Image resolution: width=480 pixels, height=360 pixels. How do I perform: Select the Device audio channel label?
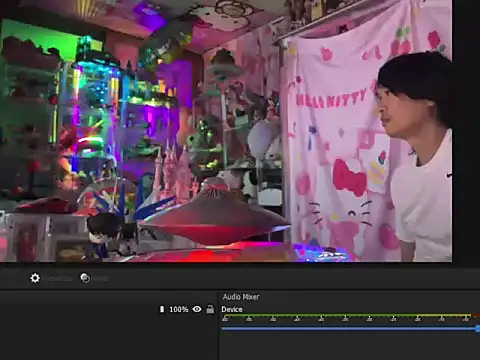tap(232, 309)
